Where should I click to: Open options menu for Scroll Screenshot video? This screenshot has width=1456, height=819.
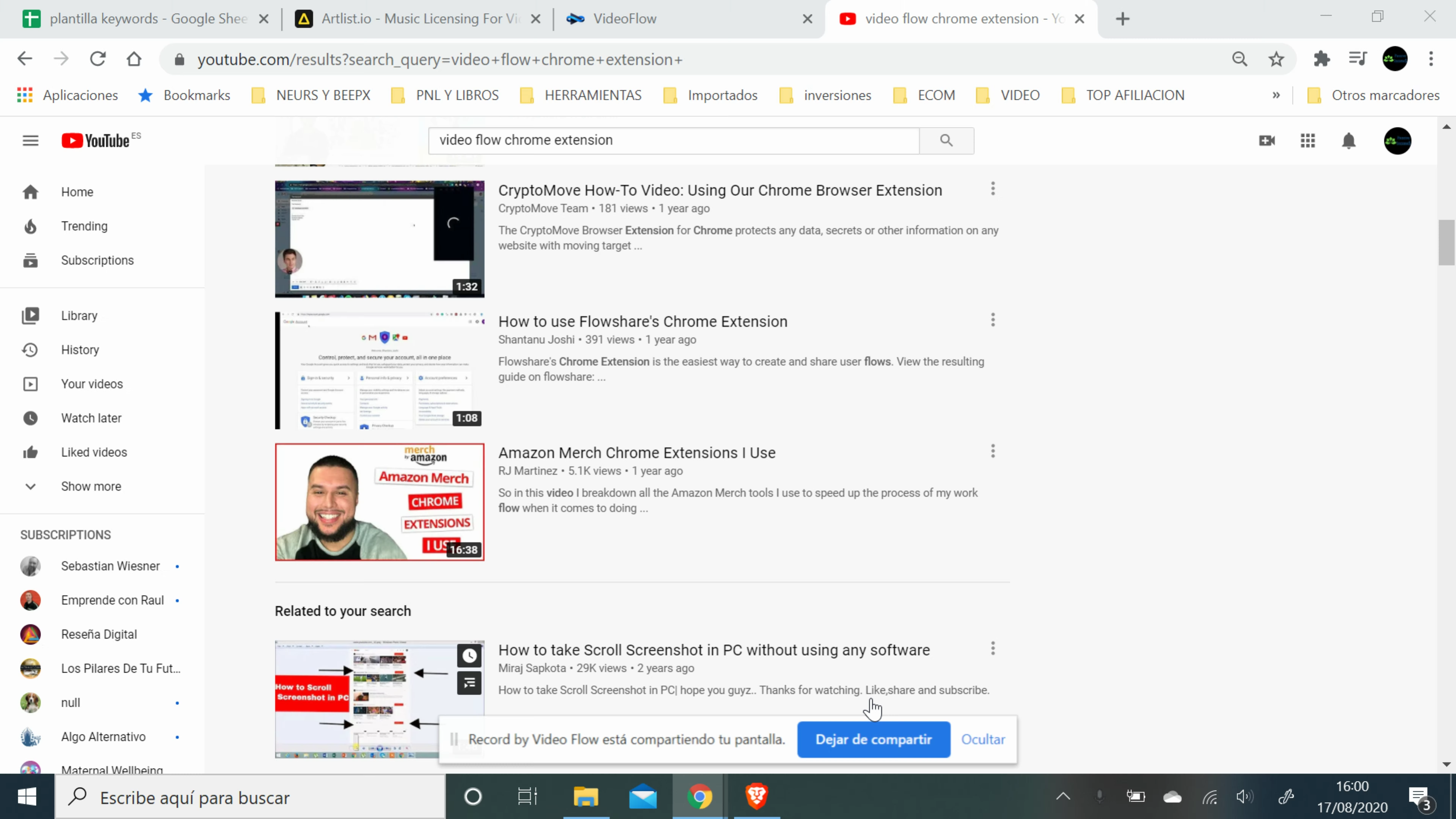pos(993,648)
